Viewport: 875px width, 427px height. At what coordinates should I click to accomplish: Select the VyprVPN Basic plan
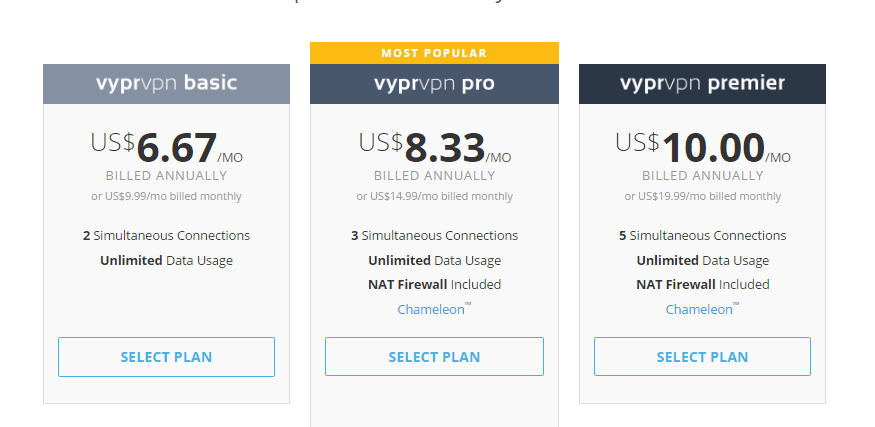(x=166, y=357)
